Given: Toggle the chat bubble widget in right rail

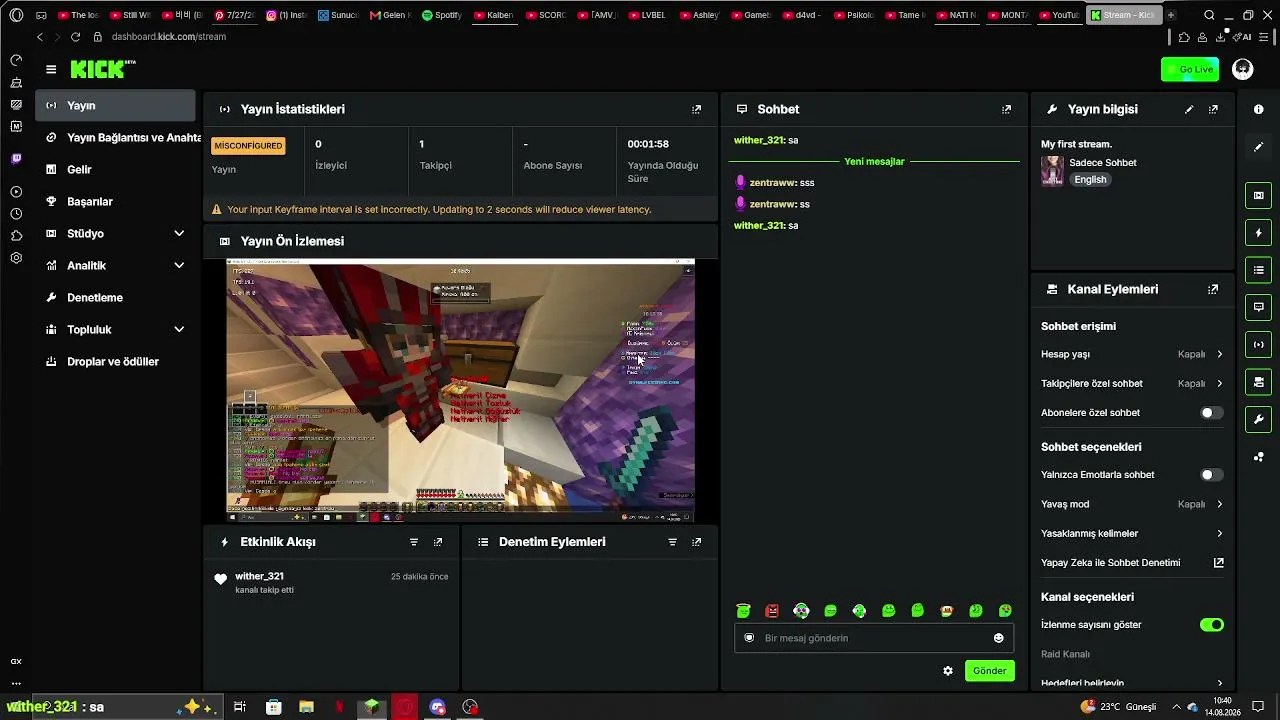Looking at the screenshot, I should [1259, 307].
